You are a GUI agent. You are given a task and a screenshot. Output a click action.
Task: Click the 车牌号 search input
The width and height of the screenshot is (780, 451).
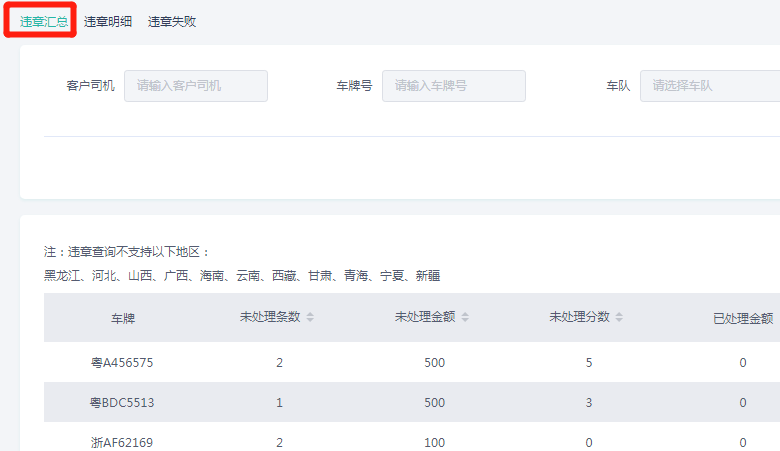point(453,86)
